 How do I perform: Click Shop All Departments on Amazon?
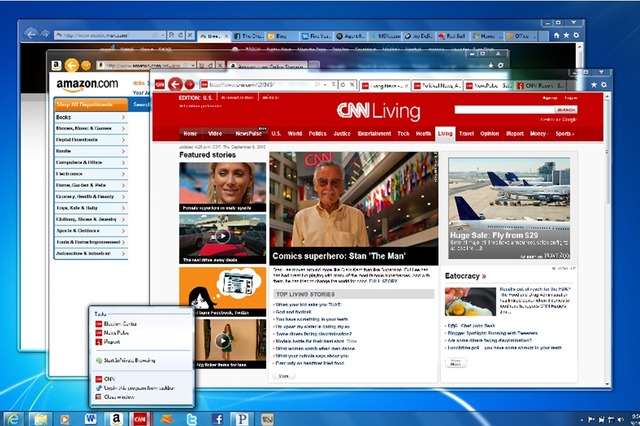tap(91, 105)
